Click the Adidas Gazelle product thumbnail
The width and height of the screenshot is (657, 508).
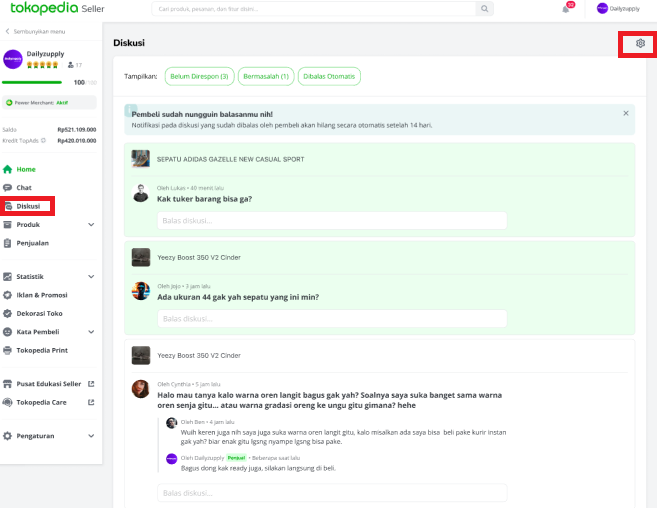click(x=141, y=159)
